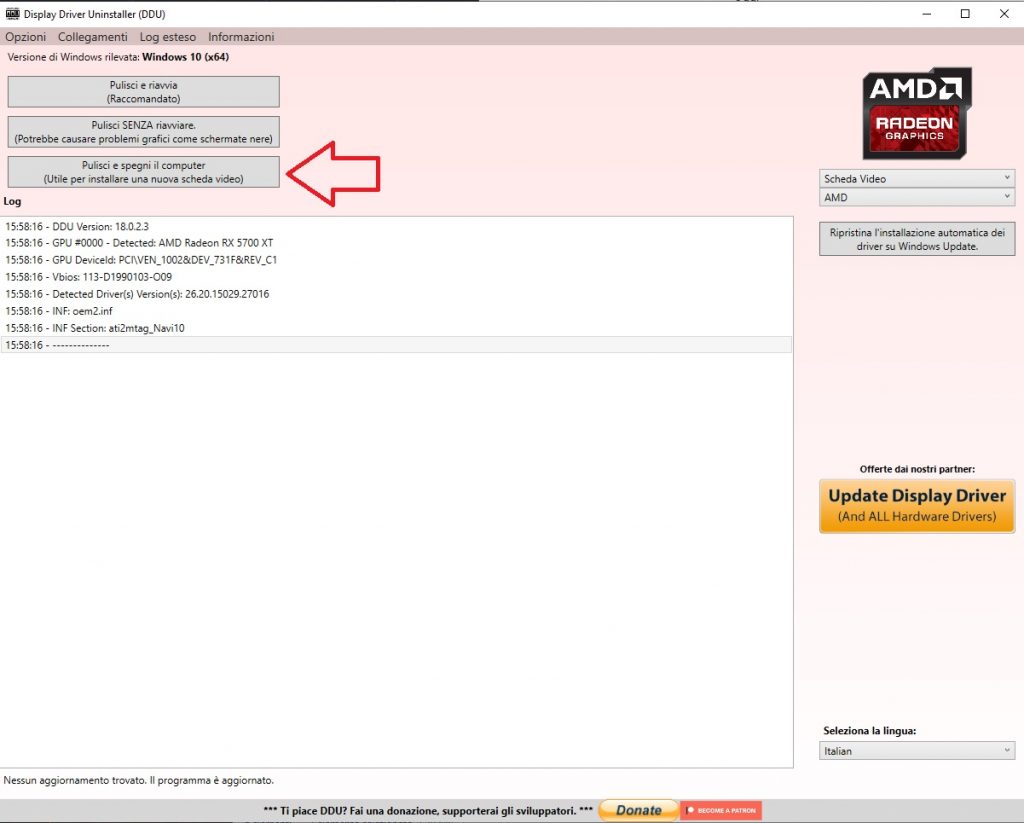Open the Log esteso menu
1024x823 pixels.
[168, 37]
